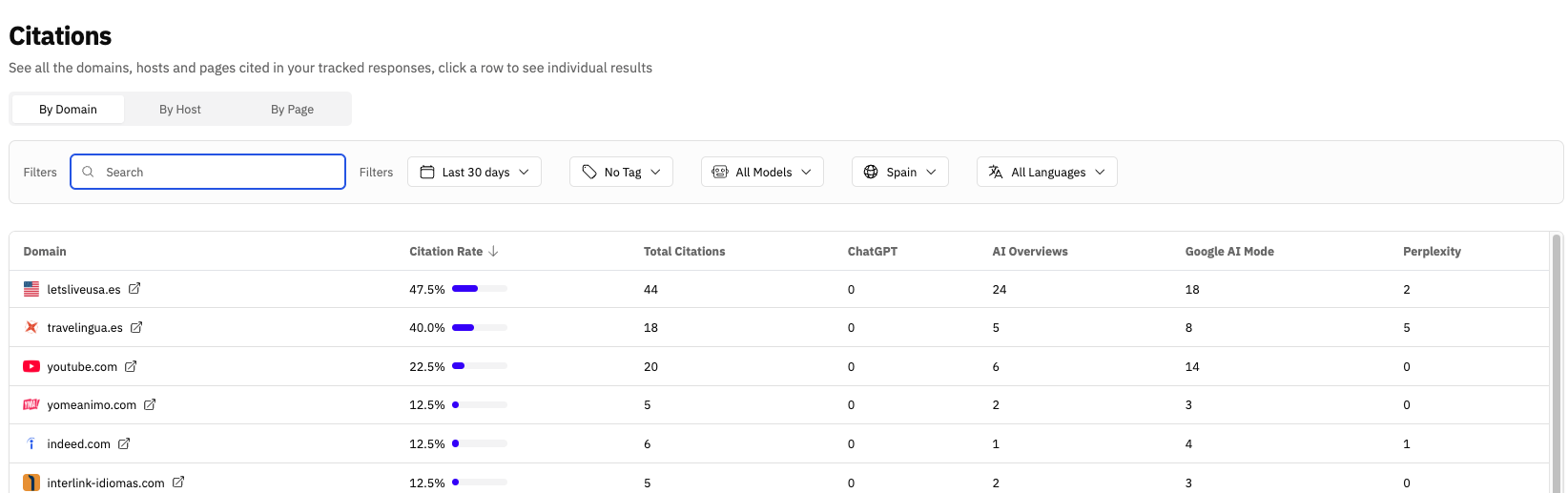Viewport: 1568px width, 493px height.
Task: Open letsliveusa.es external link icon
Action: [x=134, y=289]
